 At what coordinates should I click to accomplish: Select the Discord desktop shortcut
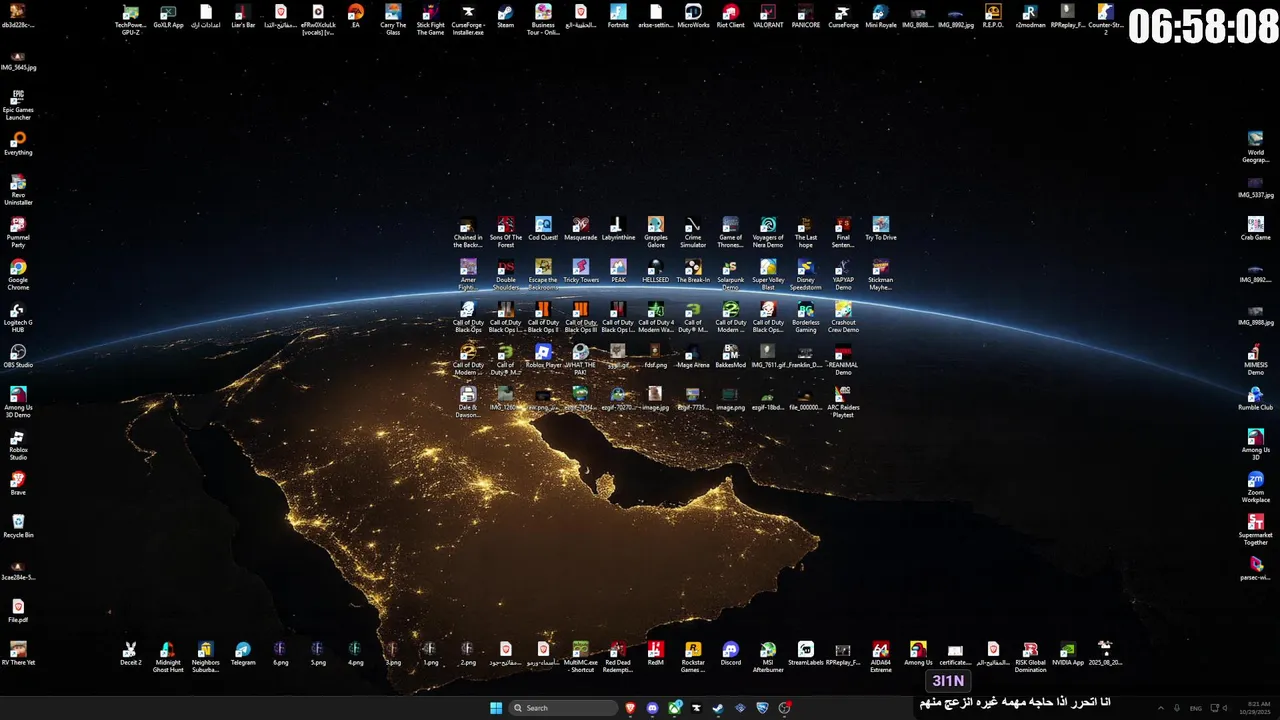731,653
